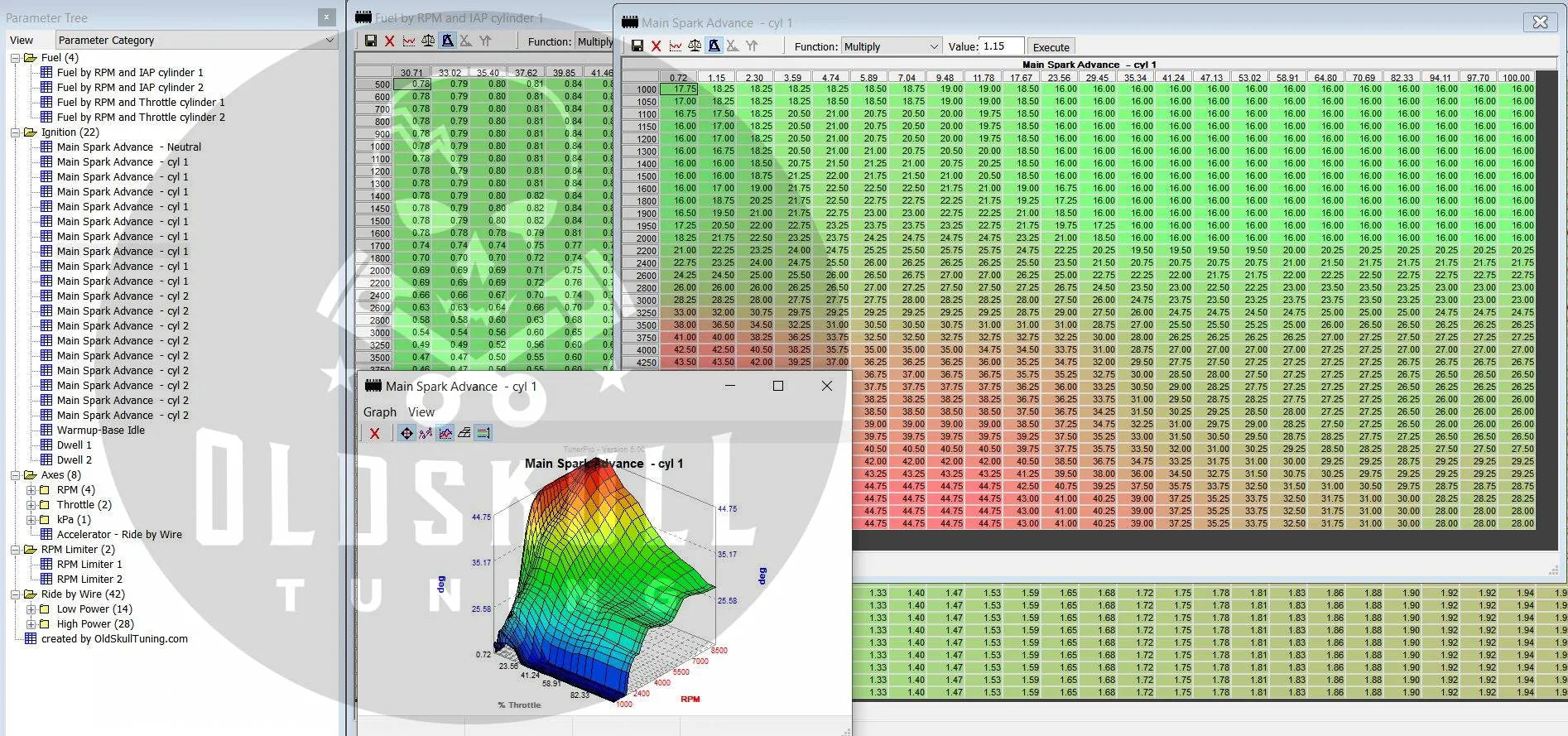Toggle the rotate crosshair tool in graph toolbar
Screen dimensions: 1568x736
point(406,433)
